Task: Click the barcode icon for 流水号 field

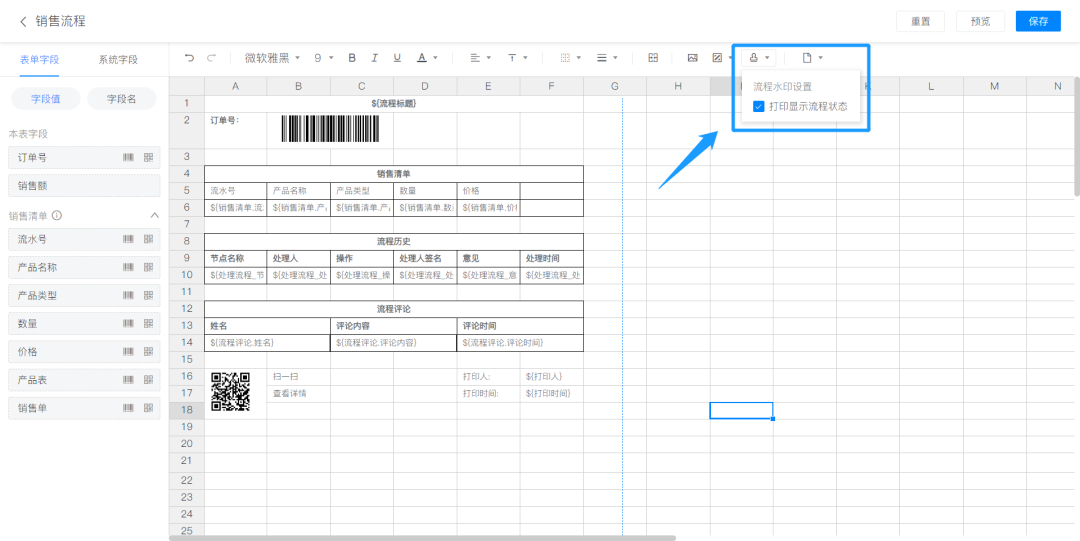Action: pyautogui.click(x=129, y=239)
